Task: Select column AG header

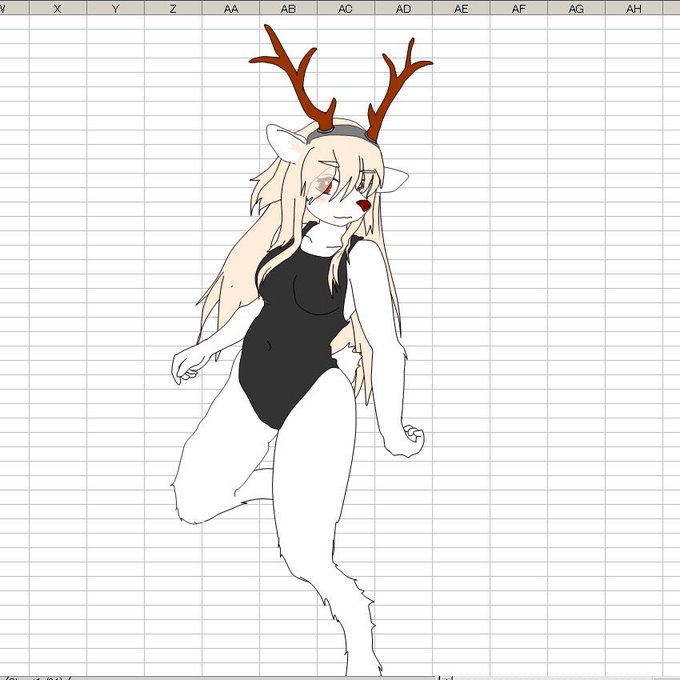Action: [x=577, y=8]
